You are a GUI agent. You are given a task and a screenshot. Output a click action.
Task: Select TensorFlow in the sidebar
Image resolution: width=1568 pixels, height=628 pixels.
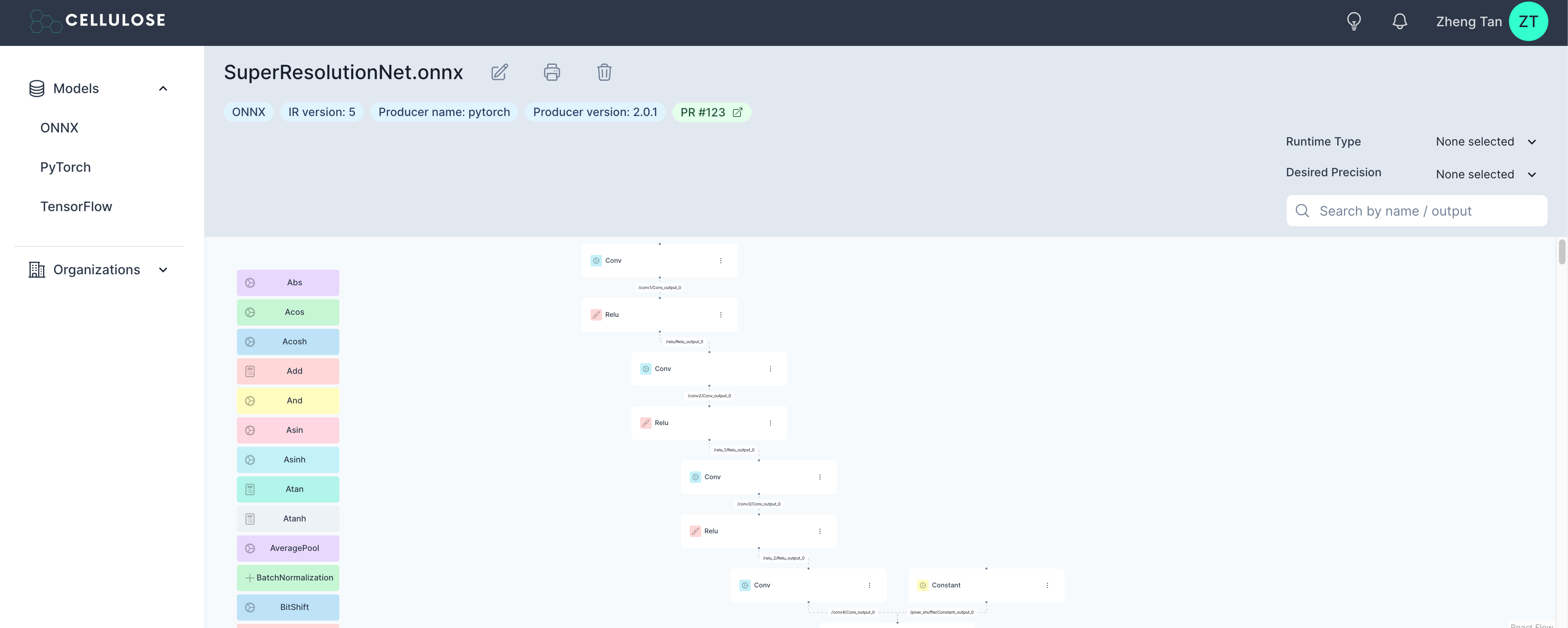pos(77,207)
